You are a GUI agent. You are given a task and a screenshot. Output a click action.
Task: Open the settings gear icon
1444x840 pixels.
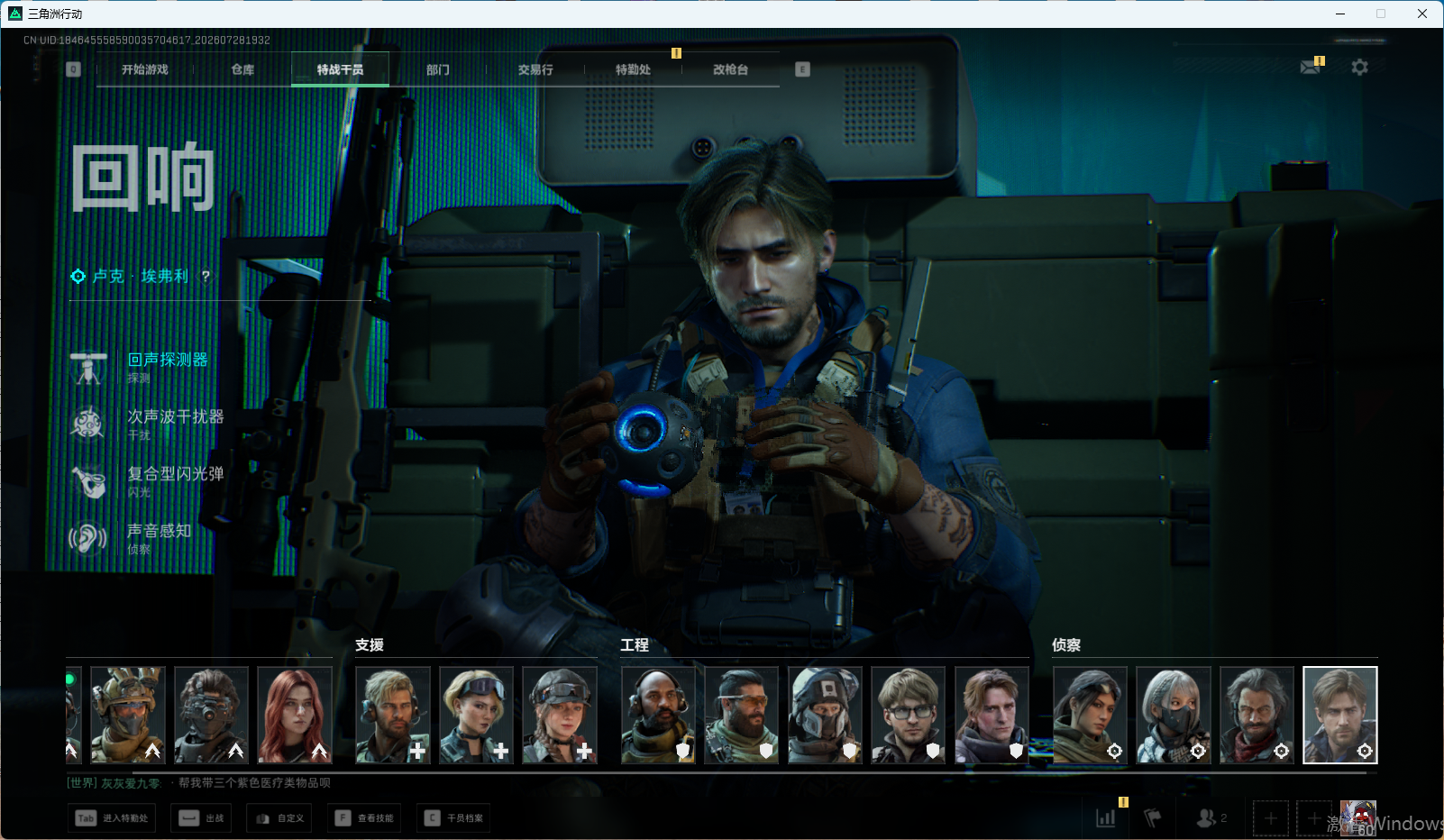(x=1359, y=68)
